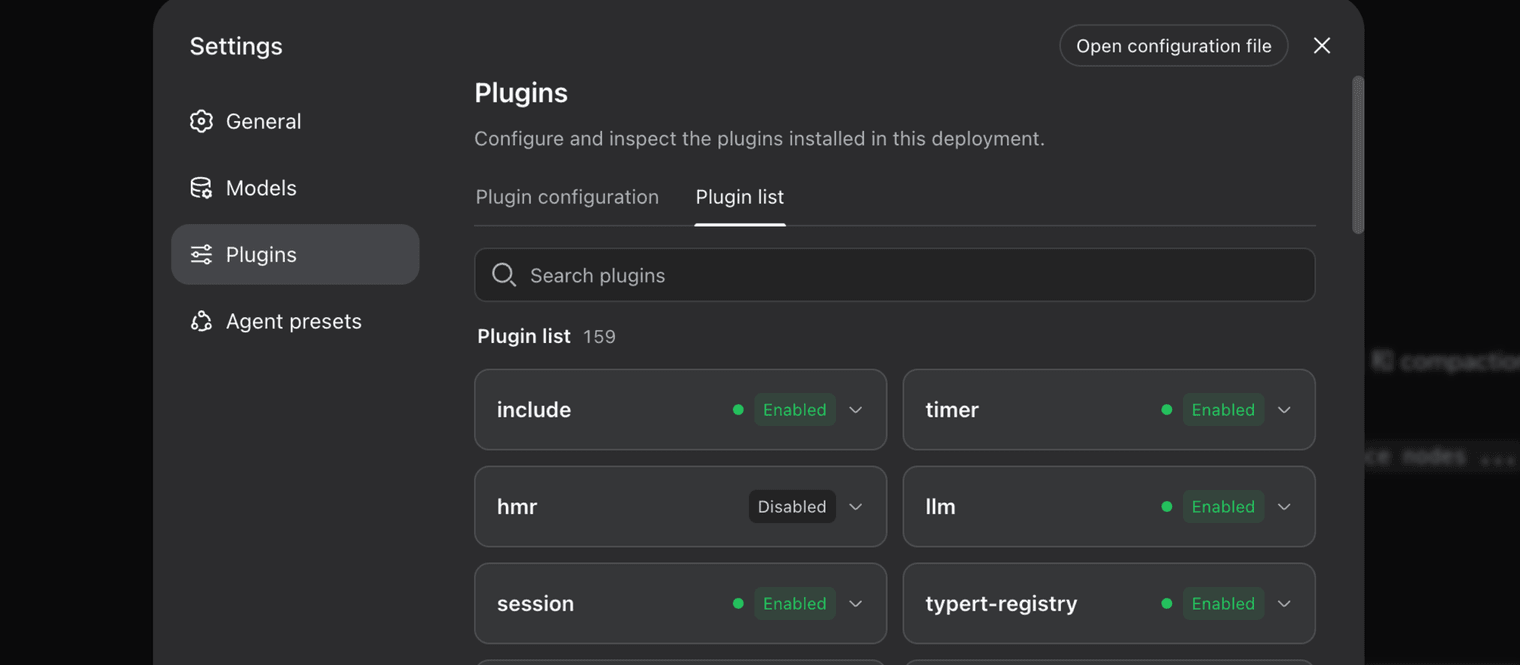Click Enabled badge on include plugin

[x=795, y=410]
